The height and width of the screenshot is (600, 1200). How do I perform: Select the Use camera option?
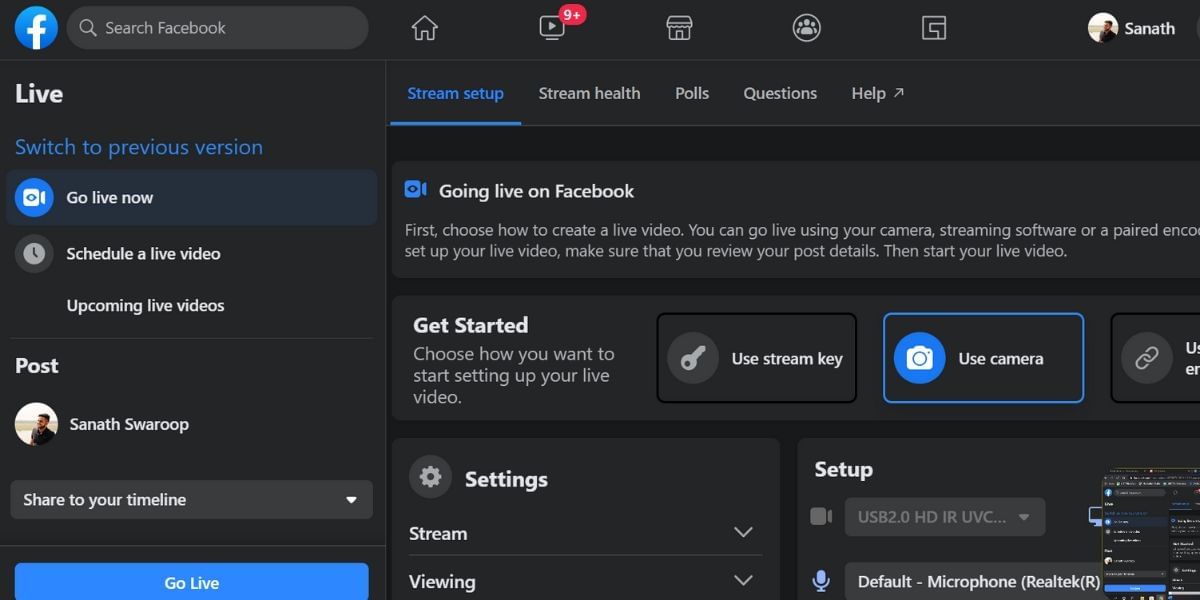click(983, 358)
